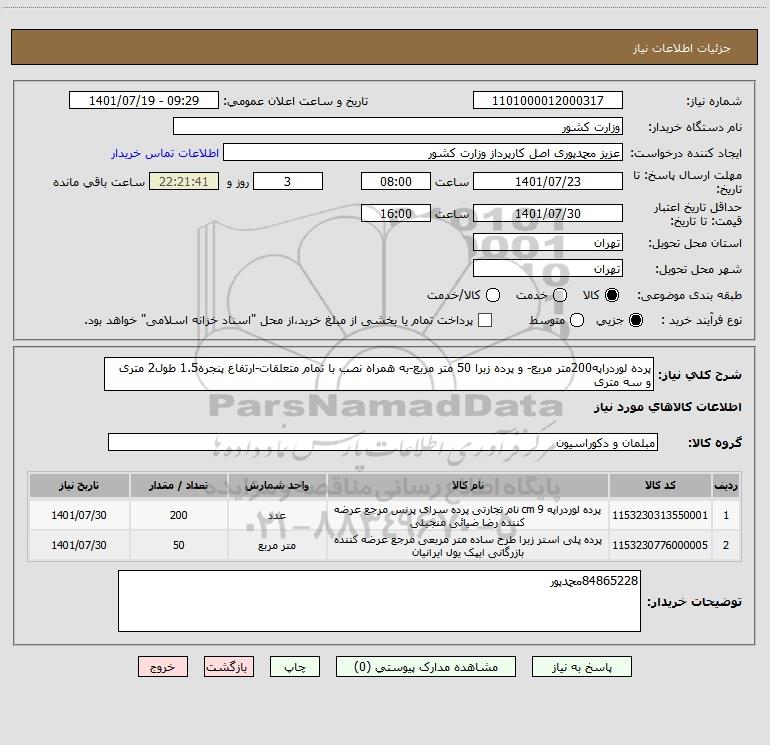Click the شرح کلی نیاز description box
Viewport: 770px width, 745px height.
tap(379, 375)
